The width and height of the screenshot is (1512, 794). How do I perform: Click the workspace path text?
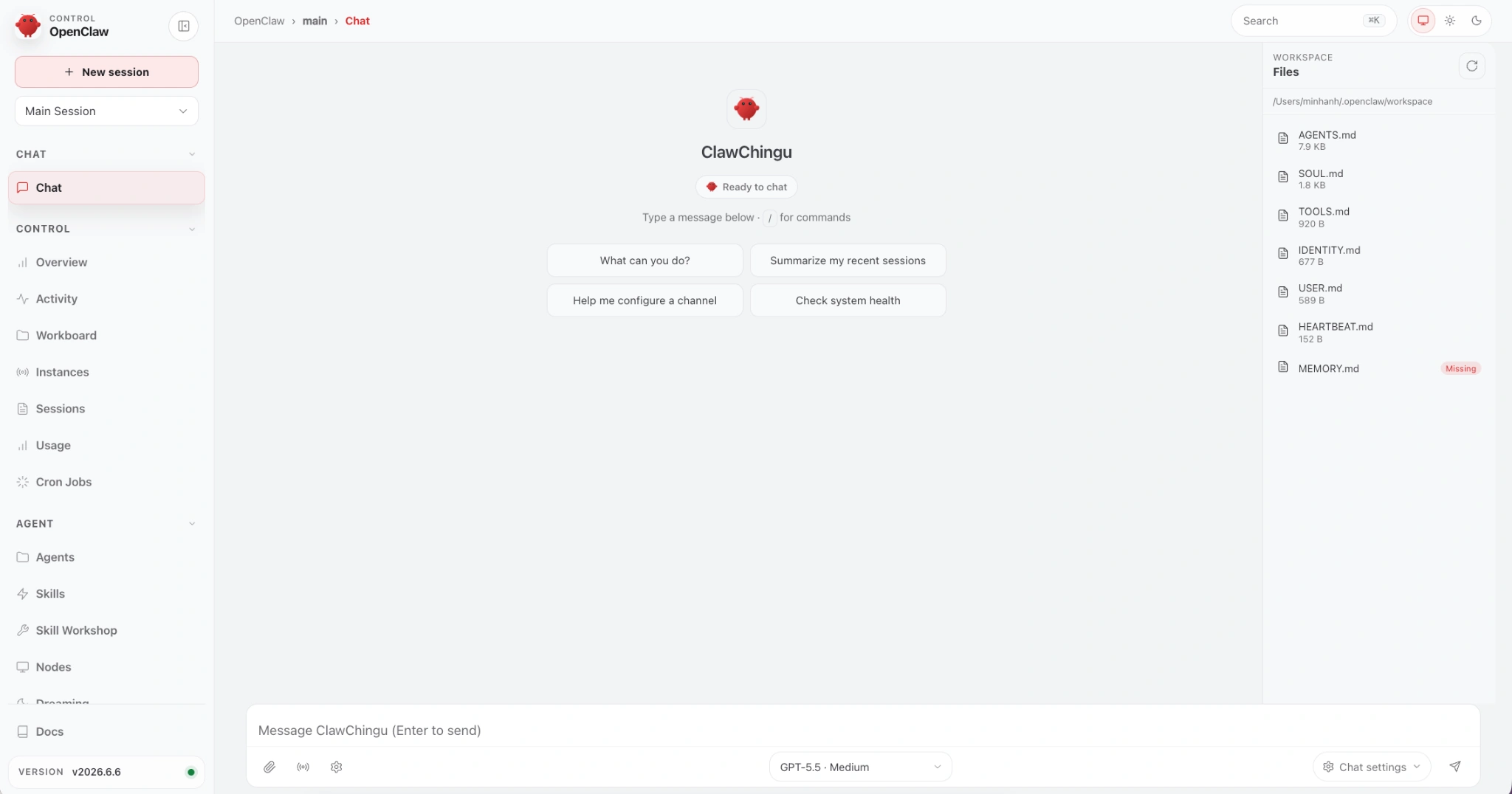click(1352, 101)
